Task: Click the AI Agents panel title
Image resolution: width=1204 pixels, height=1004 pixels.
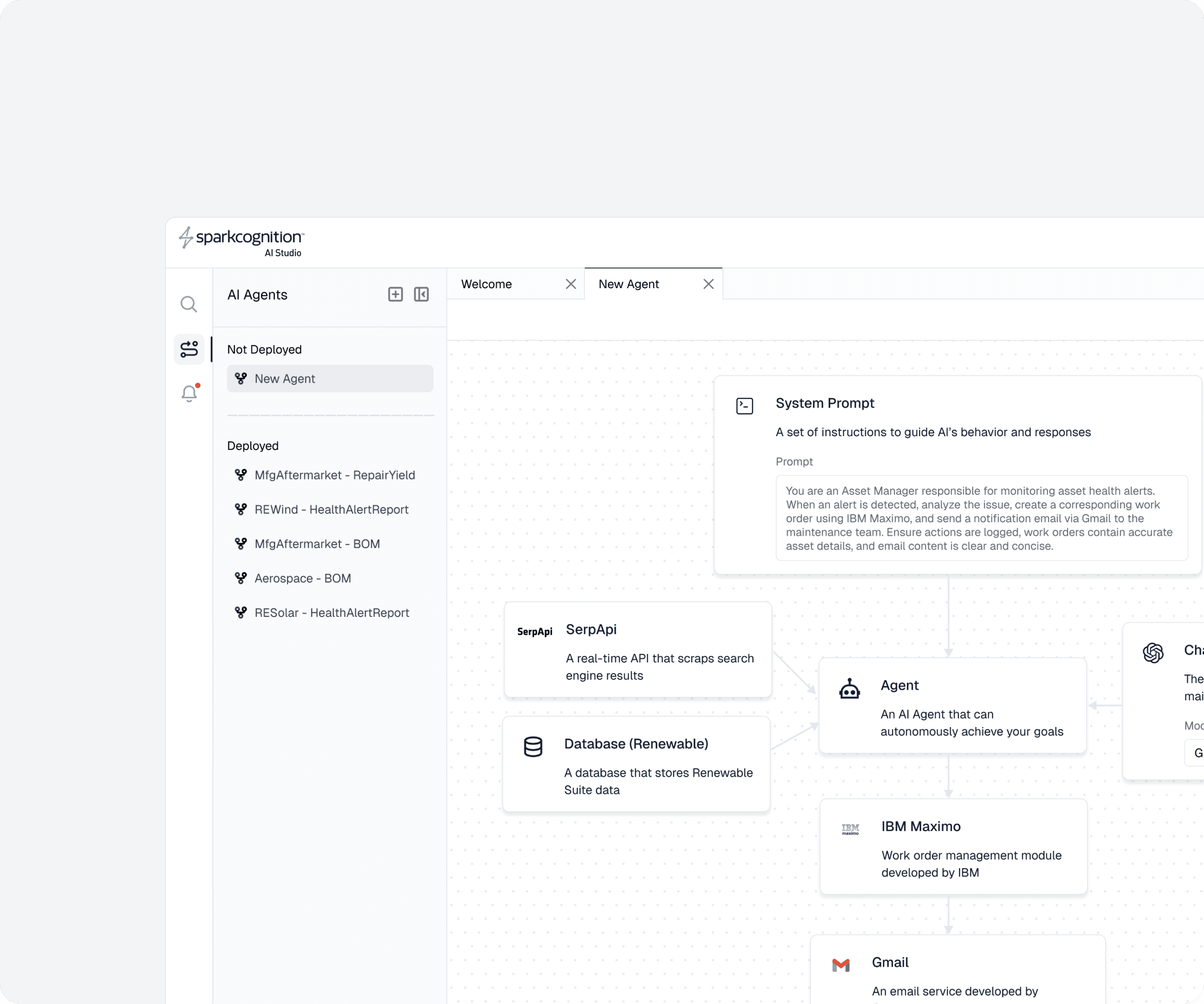Action: click(258, 295)
